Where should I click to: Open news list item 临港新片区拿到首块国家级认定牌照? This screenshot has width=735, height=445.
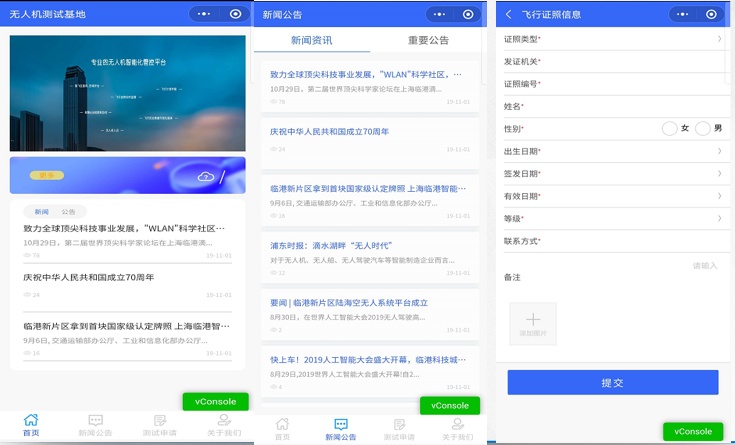pyautogui.click(x=370, y=201)
